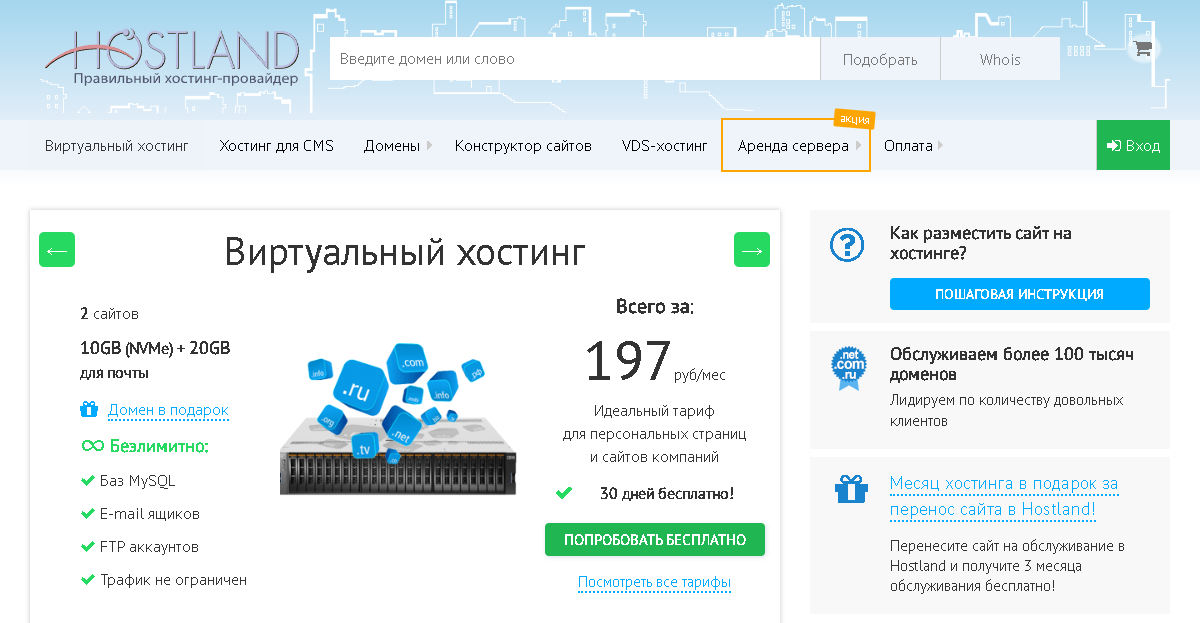
Task: Go to next tariff with right arrow
Action: 752,250
